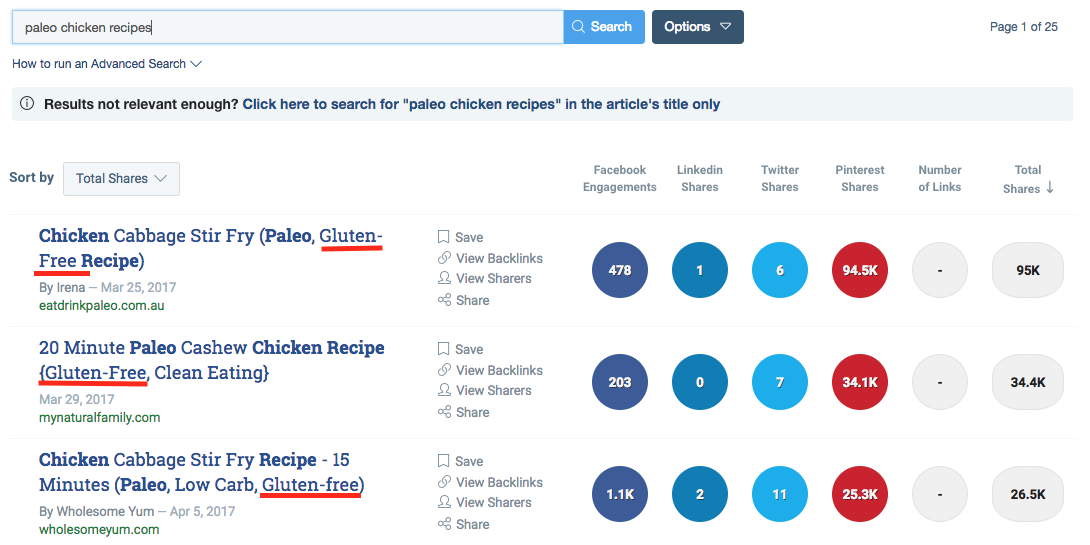
Task: Click Save bookmark icon for first result
Action: point(444,237)
